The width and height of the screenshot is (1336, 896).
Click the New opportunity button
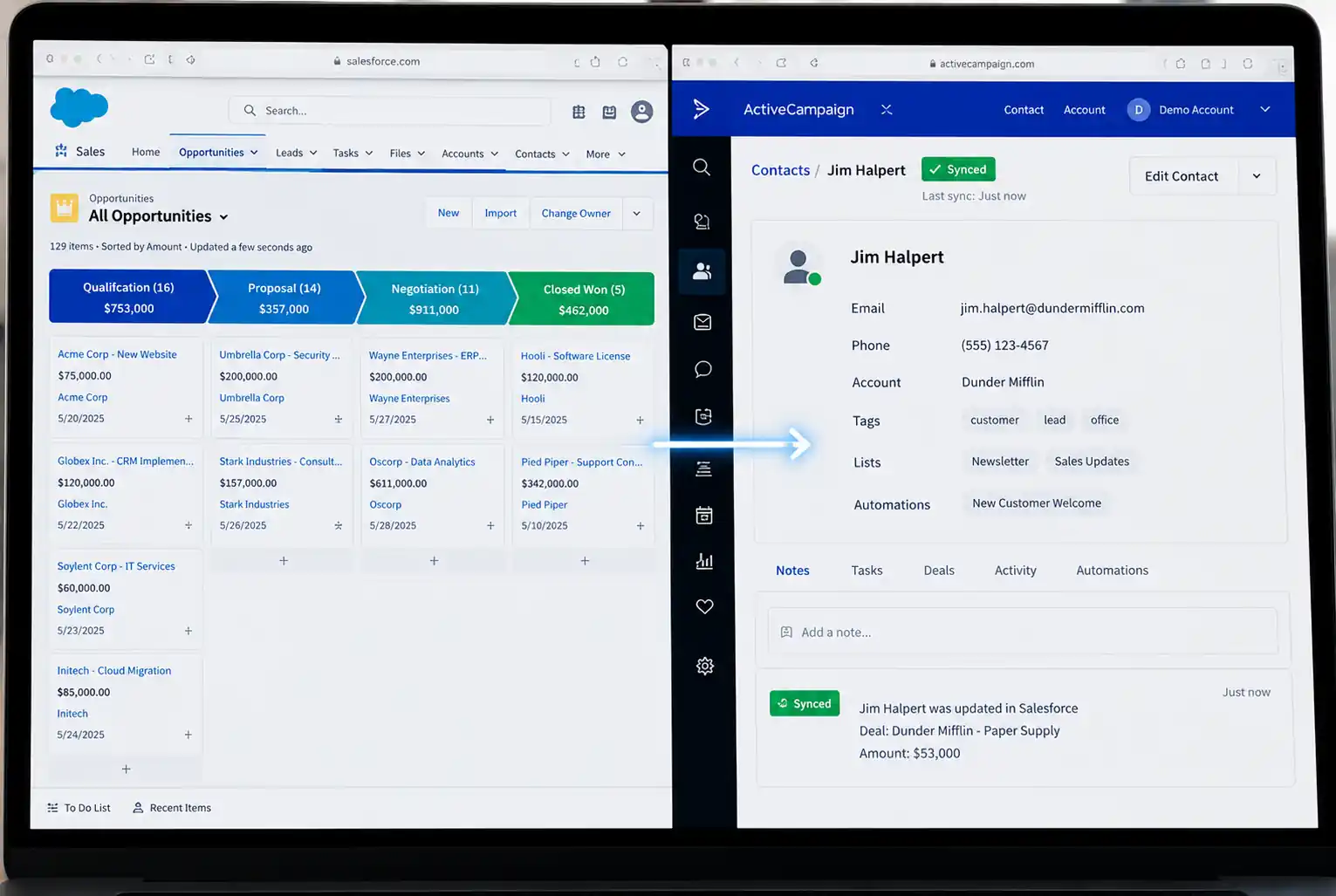point(449,213)
